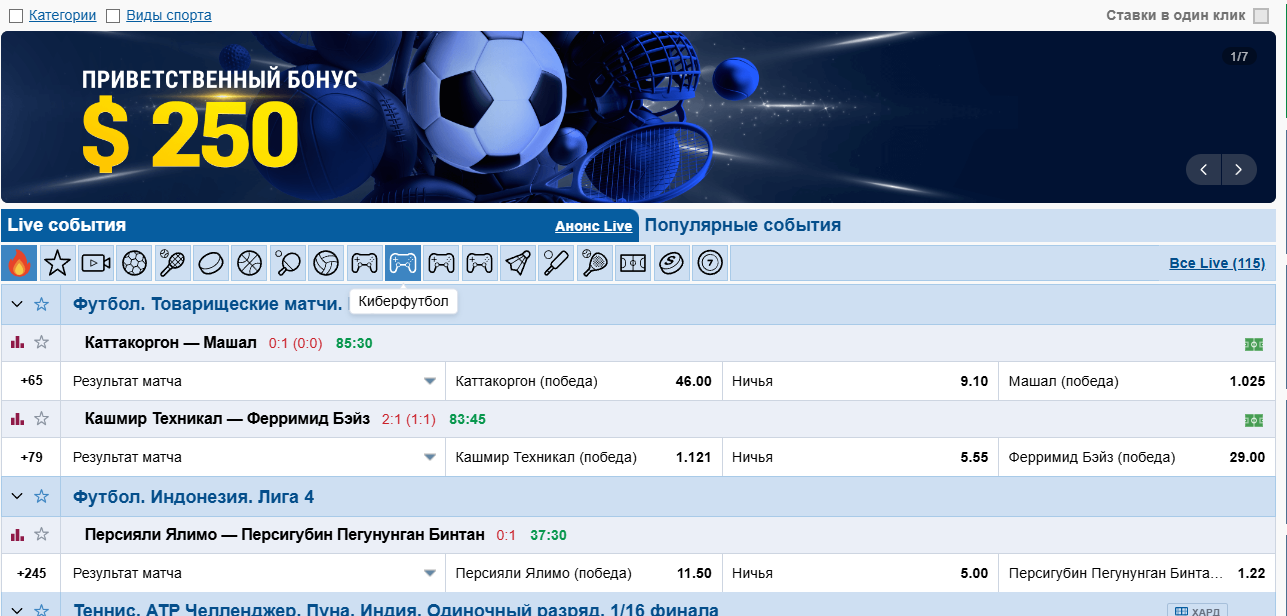Screen dimensions: 1287x616
Task: Filter live events by ice hockey puck
Action: click(x=211, y=263)
